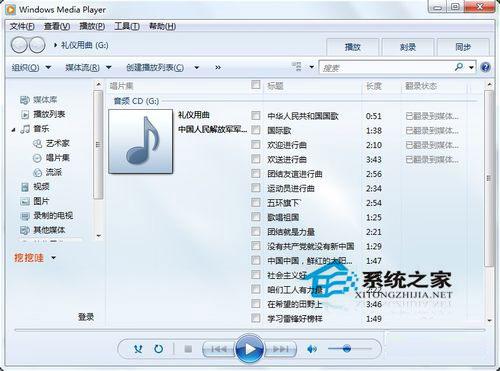Select 图片 pictures library in sidebar

click(41, 201)
